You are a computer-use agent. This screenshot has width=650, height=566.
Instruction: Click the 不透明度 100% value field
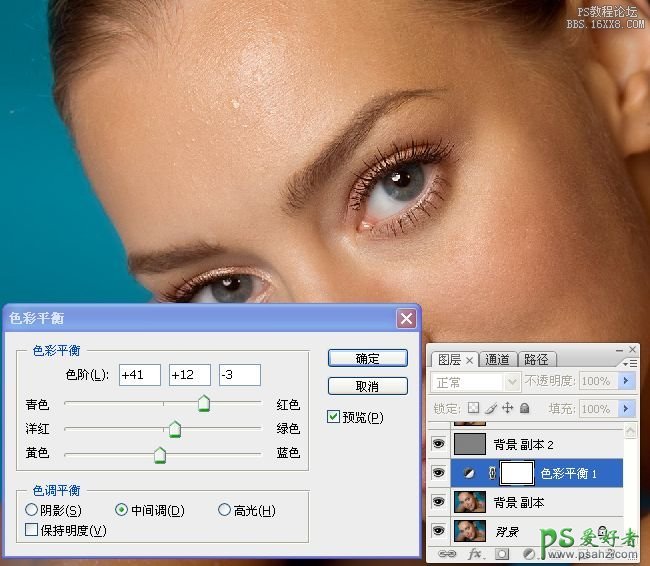click(598, 381)
